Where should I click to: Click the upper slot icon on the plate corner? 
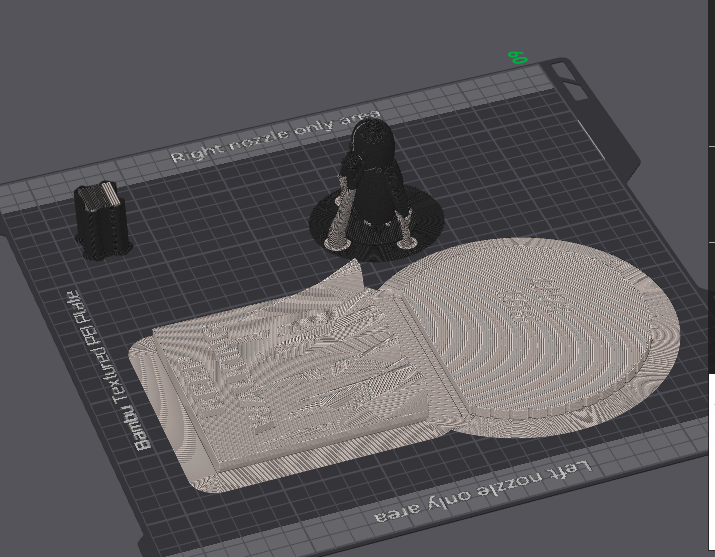click(x=562, y=71)
